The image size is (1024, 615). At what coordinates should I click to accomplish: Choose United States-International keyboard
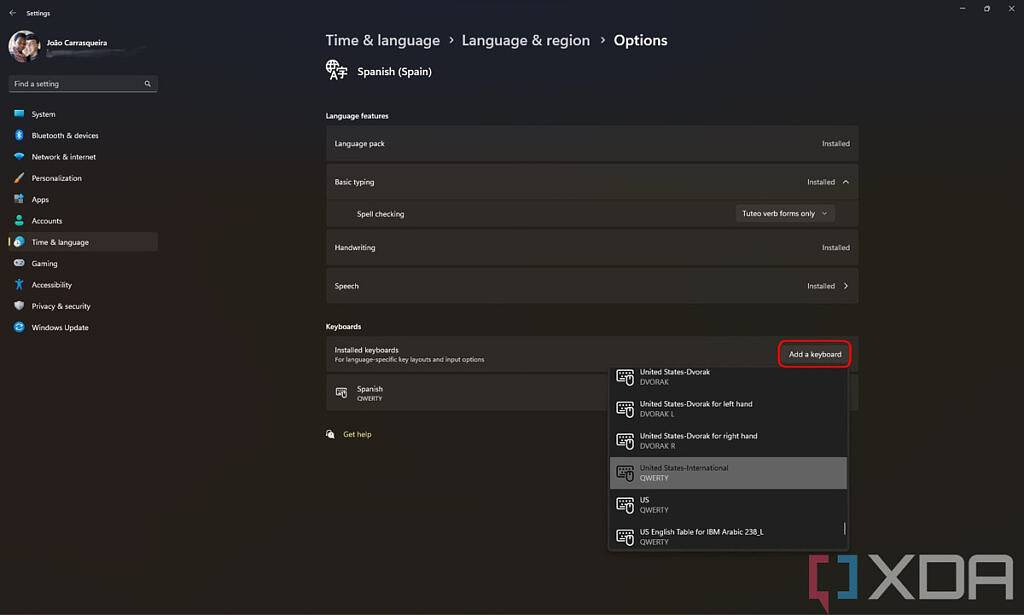point(728,473)
